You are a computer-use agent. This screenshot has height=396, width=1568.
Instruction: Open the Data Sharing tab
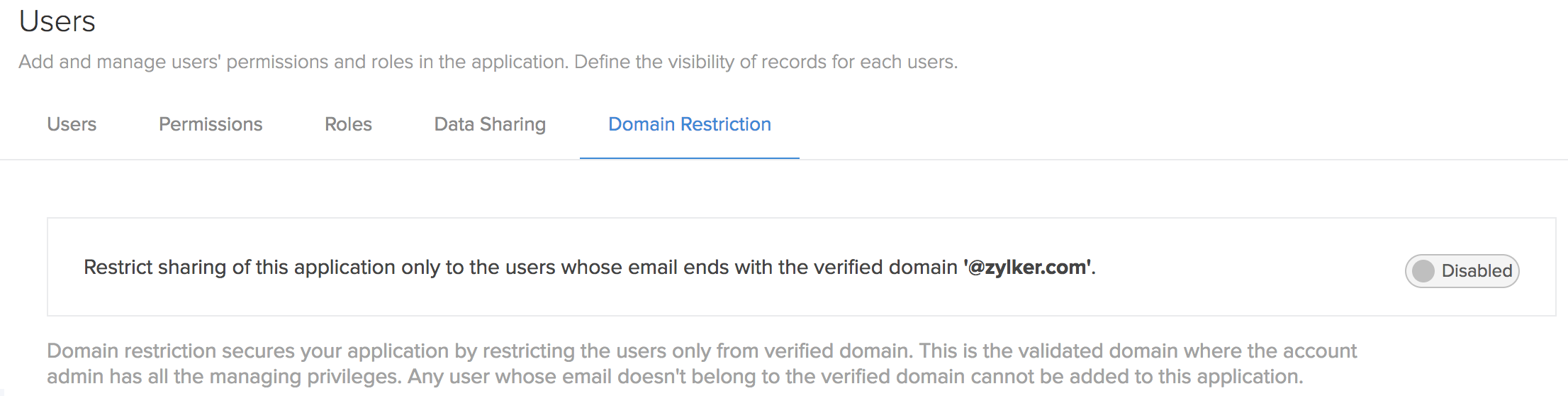tap(490, 124)
